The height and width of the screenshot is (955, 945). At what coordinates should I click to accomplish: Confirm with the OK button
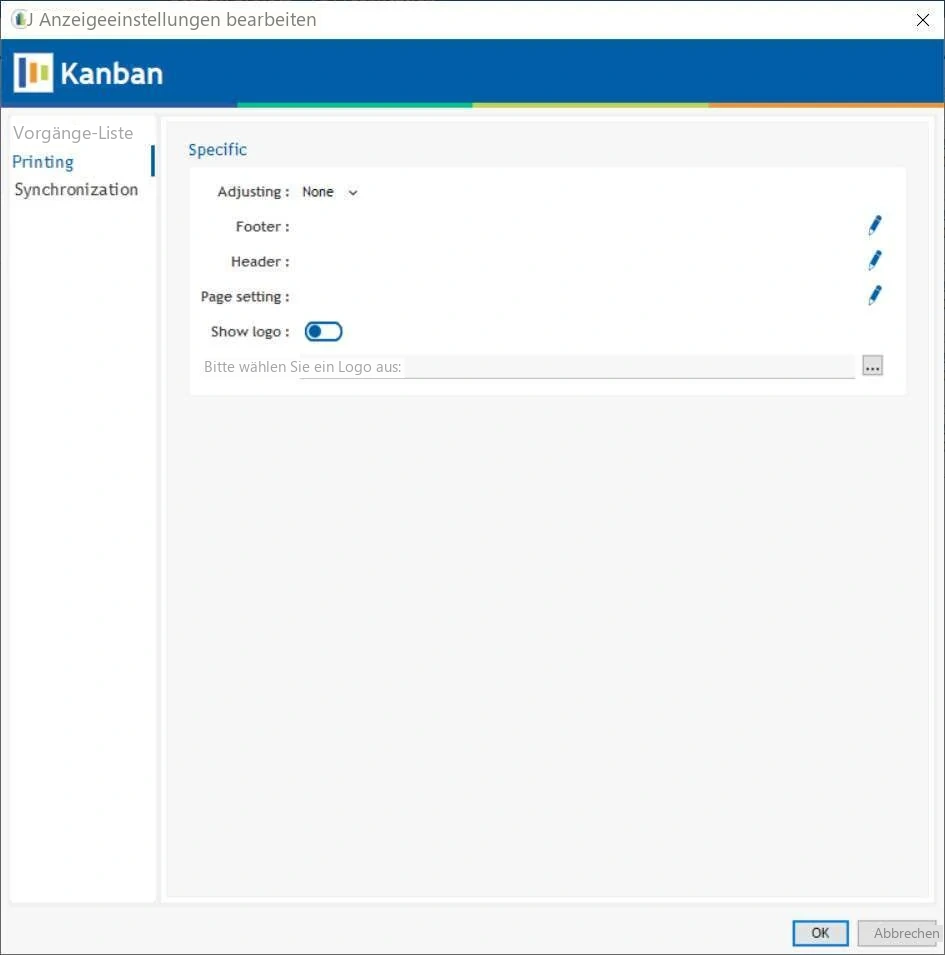[820, 932]
